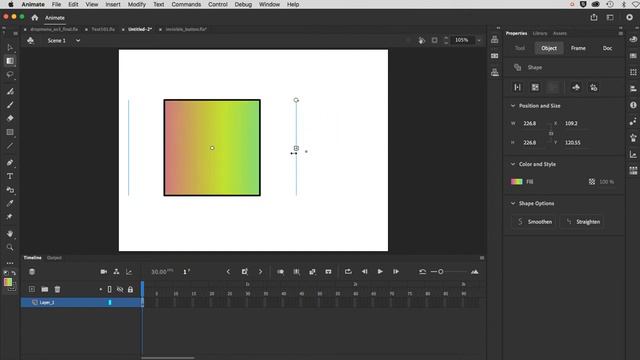
Task: Toggle hide all layers eye icon
Action: [120, 289]
